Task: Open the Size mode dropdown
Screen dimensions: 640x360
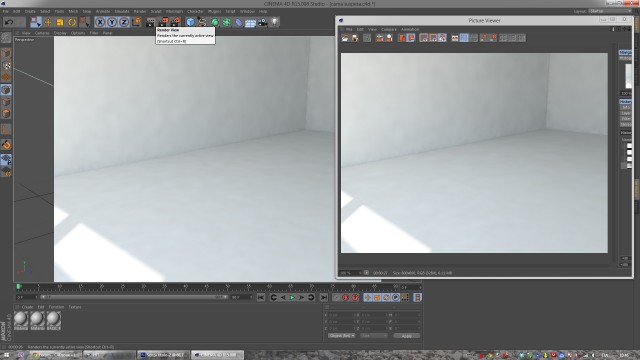Action: click(x=373, y=336)
